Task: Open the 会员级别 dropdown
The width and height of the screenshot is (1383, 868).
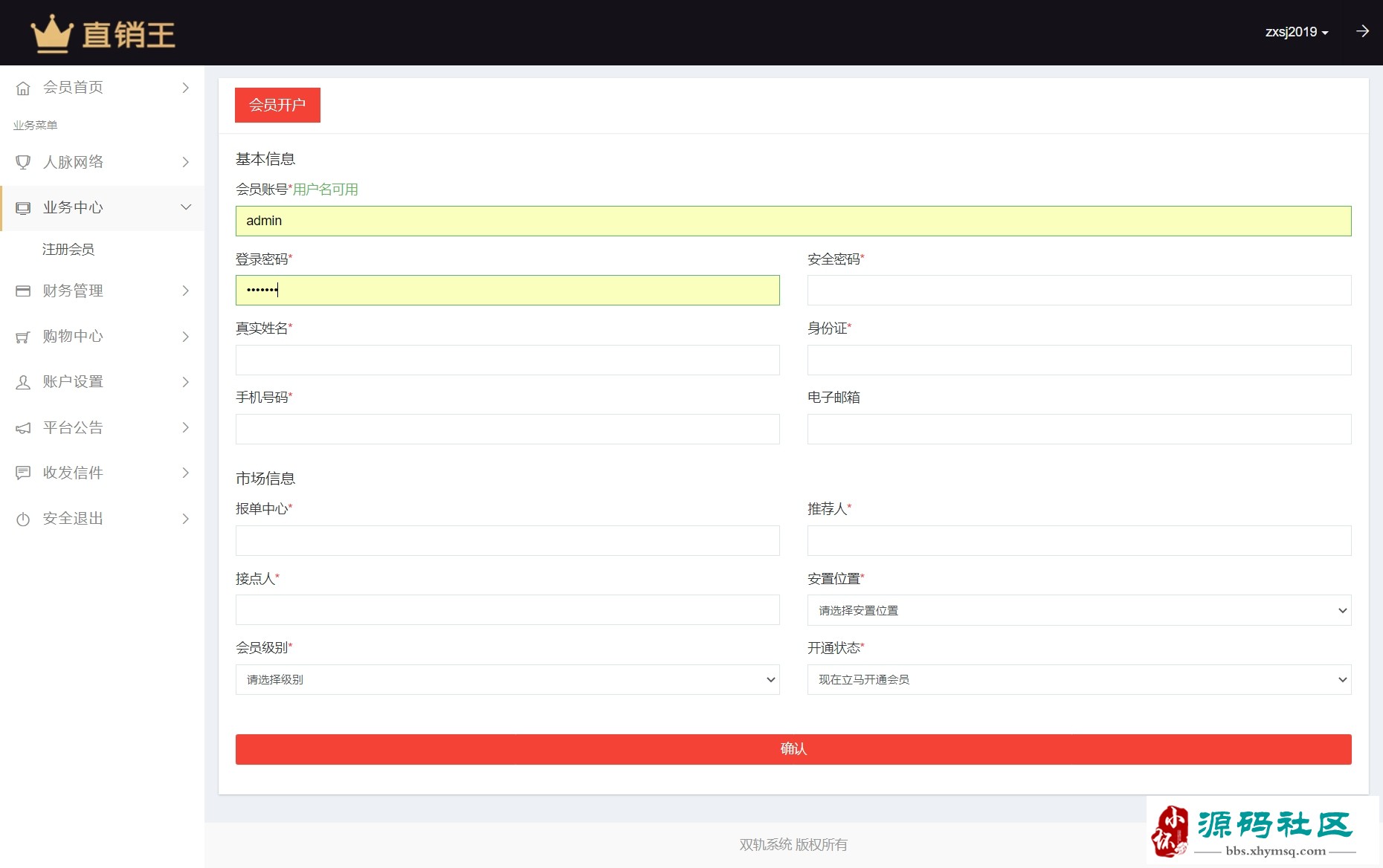Action: 507,679
